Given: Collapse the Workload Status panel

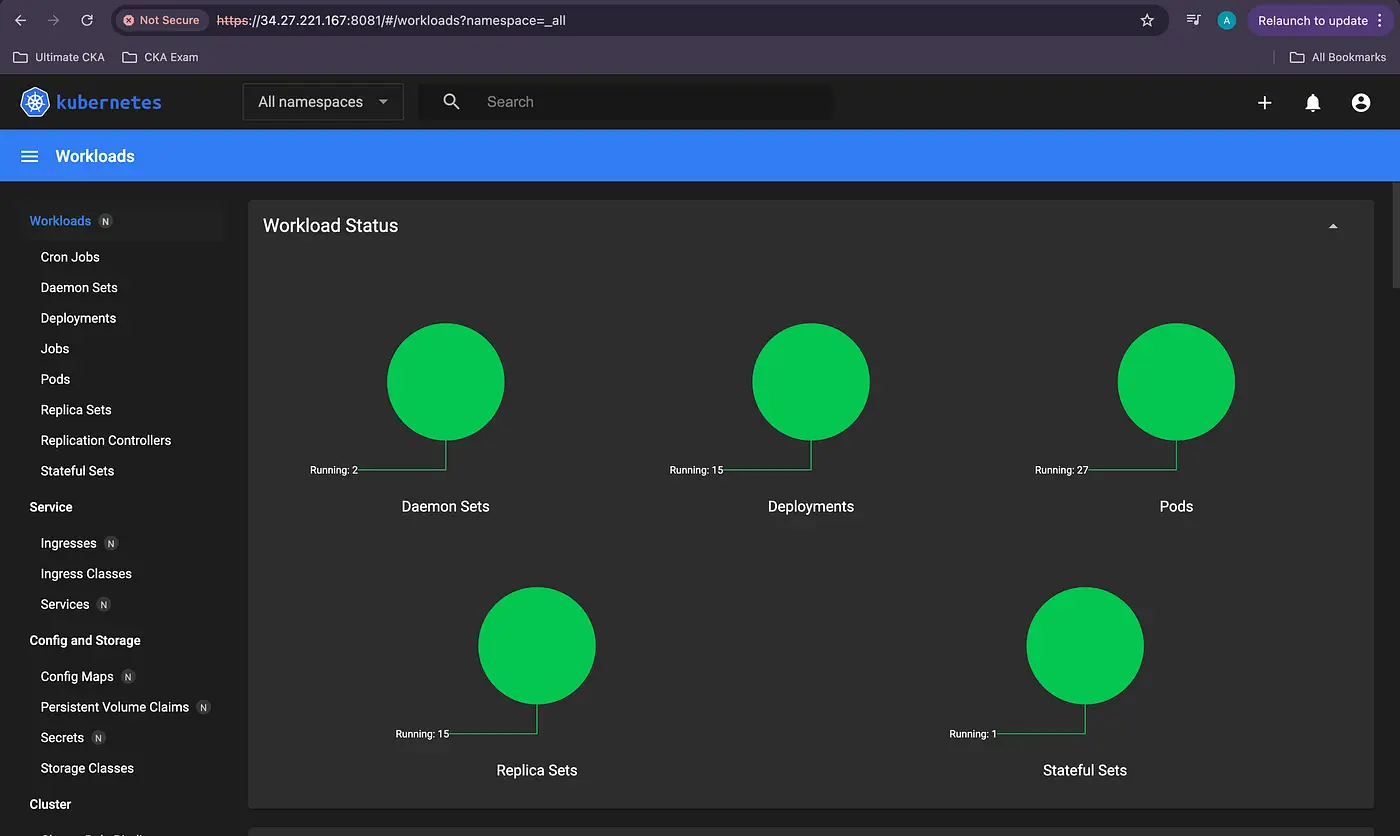Looking at the screenshot, I should [1332, 226].
